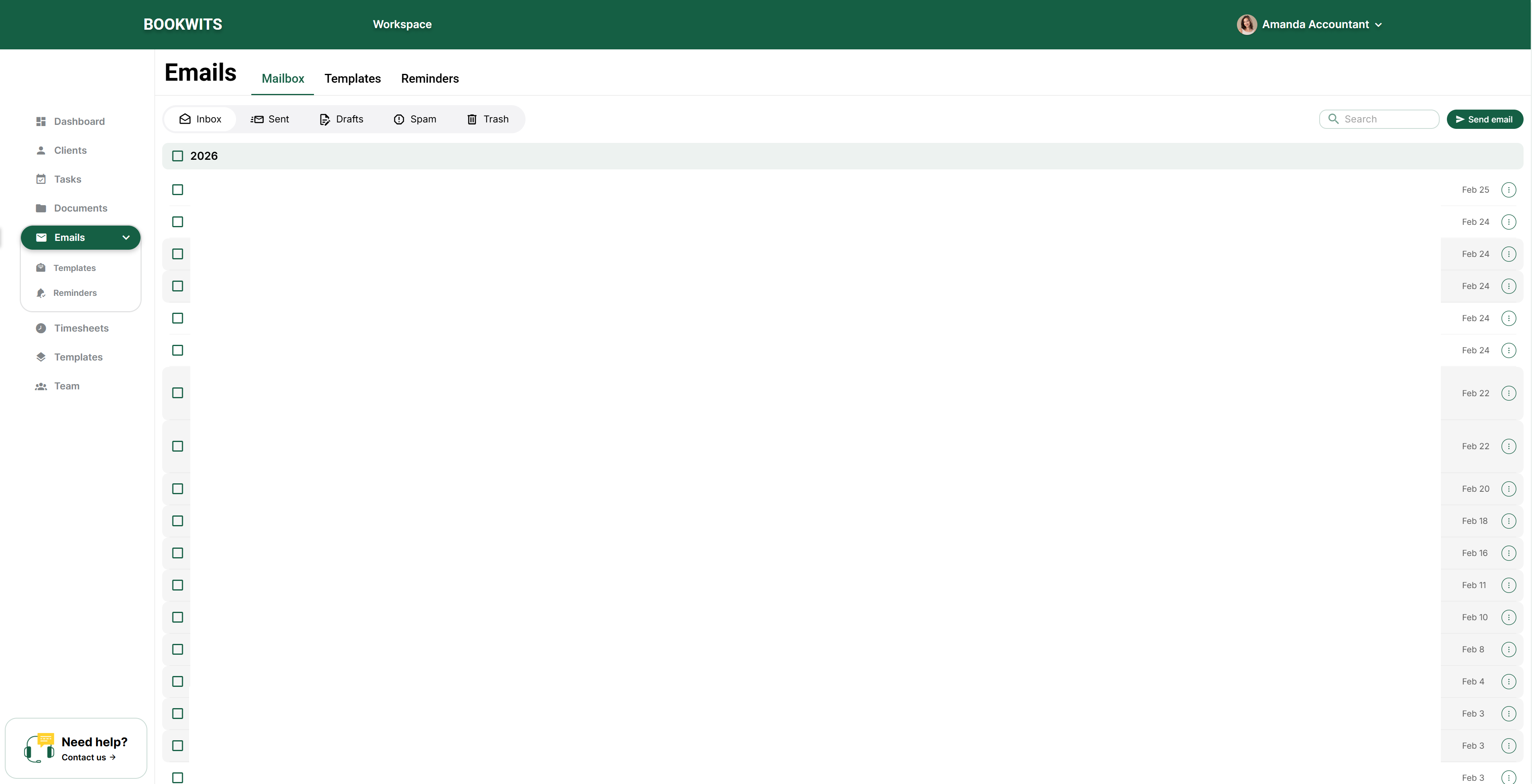Collapse the Emails sidebar submenu chevron

[126, 237]
